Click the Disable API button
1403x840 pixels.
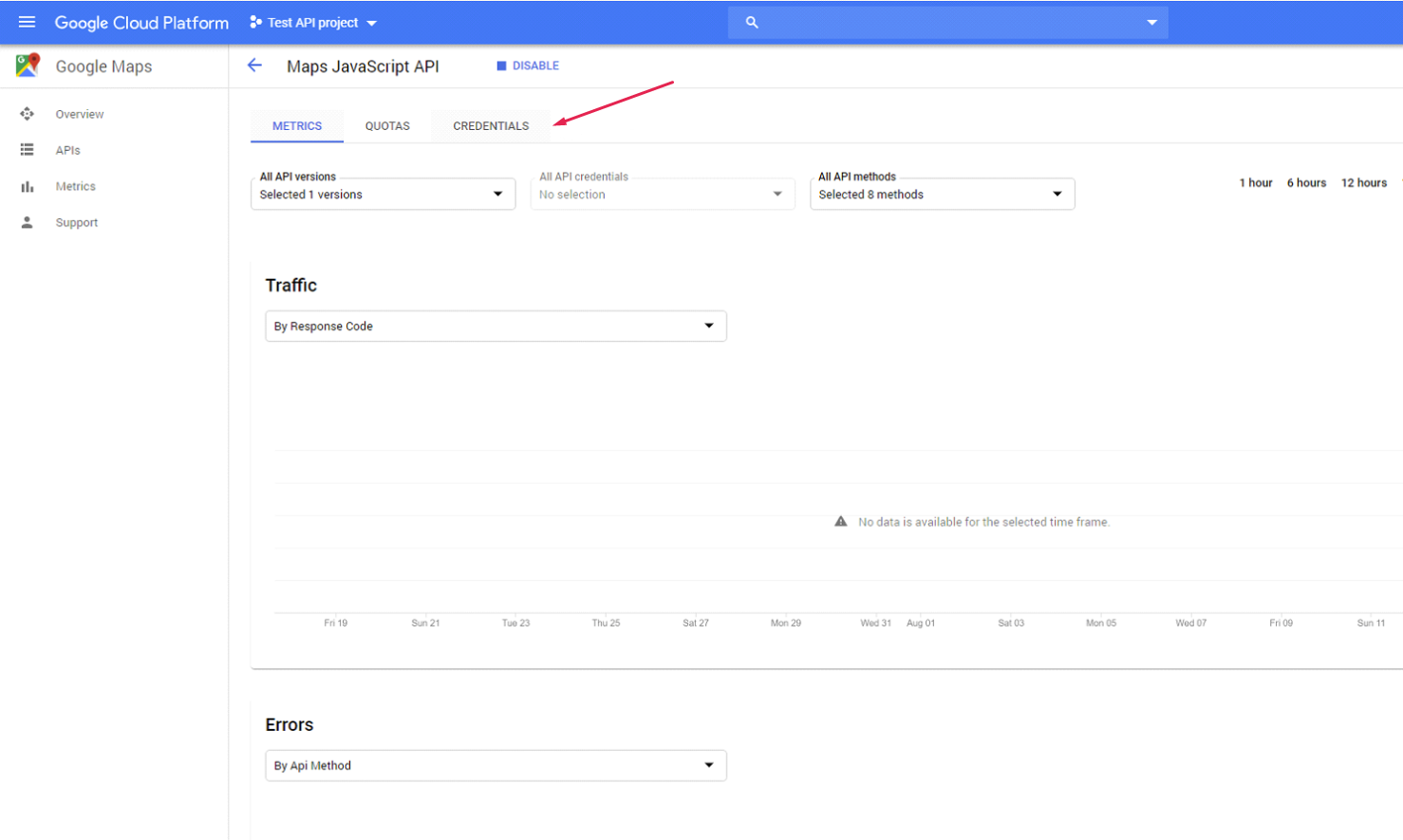point(528,65)
